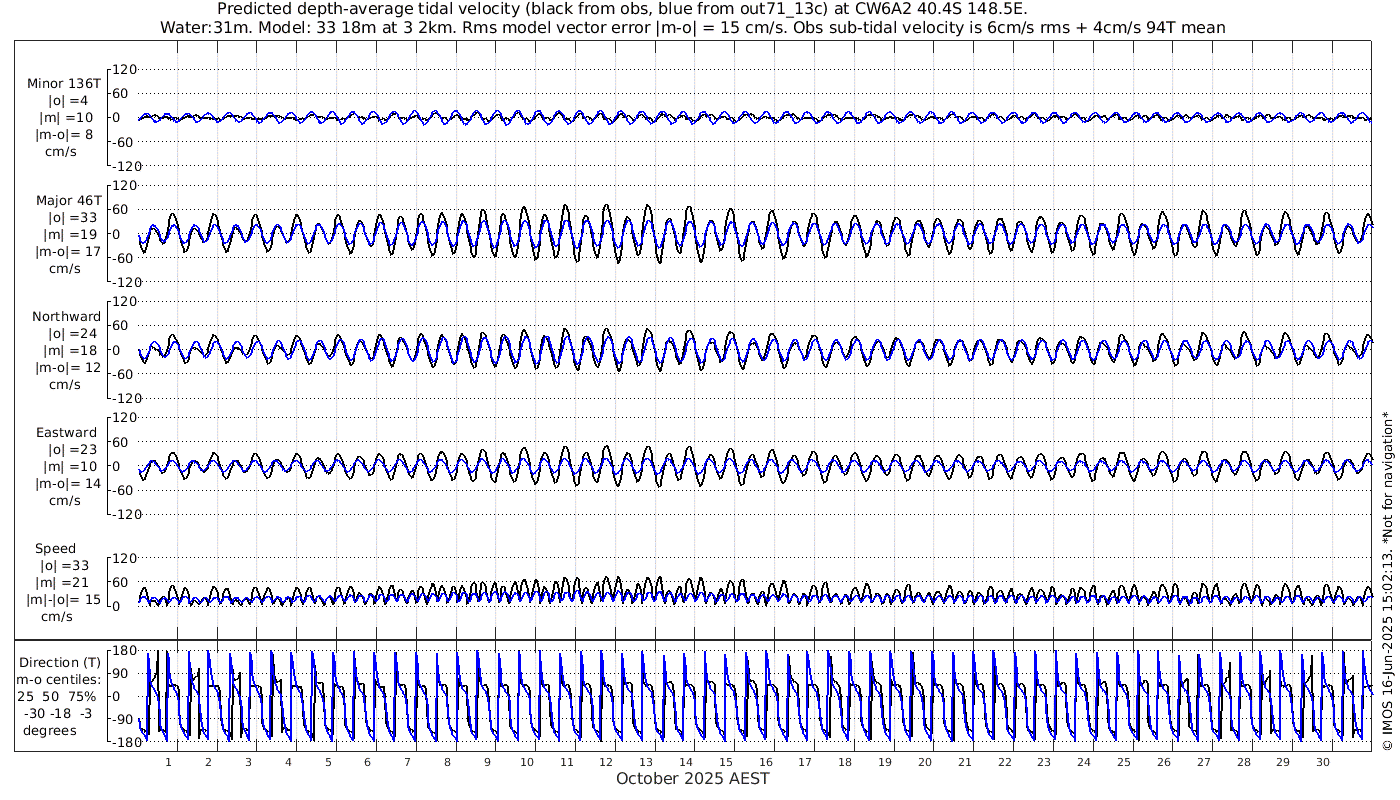Click the subtitle line starting "Water:31m. Model:"

tap(692, 28)
